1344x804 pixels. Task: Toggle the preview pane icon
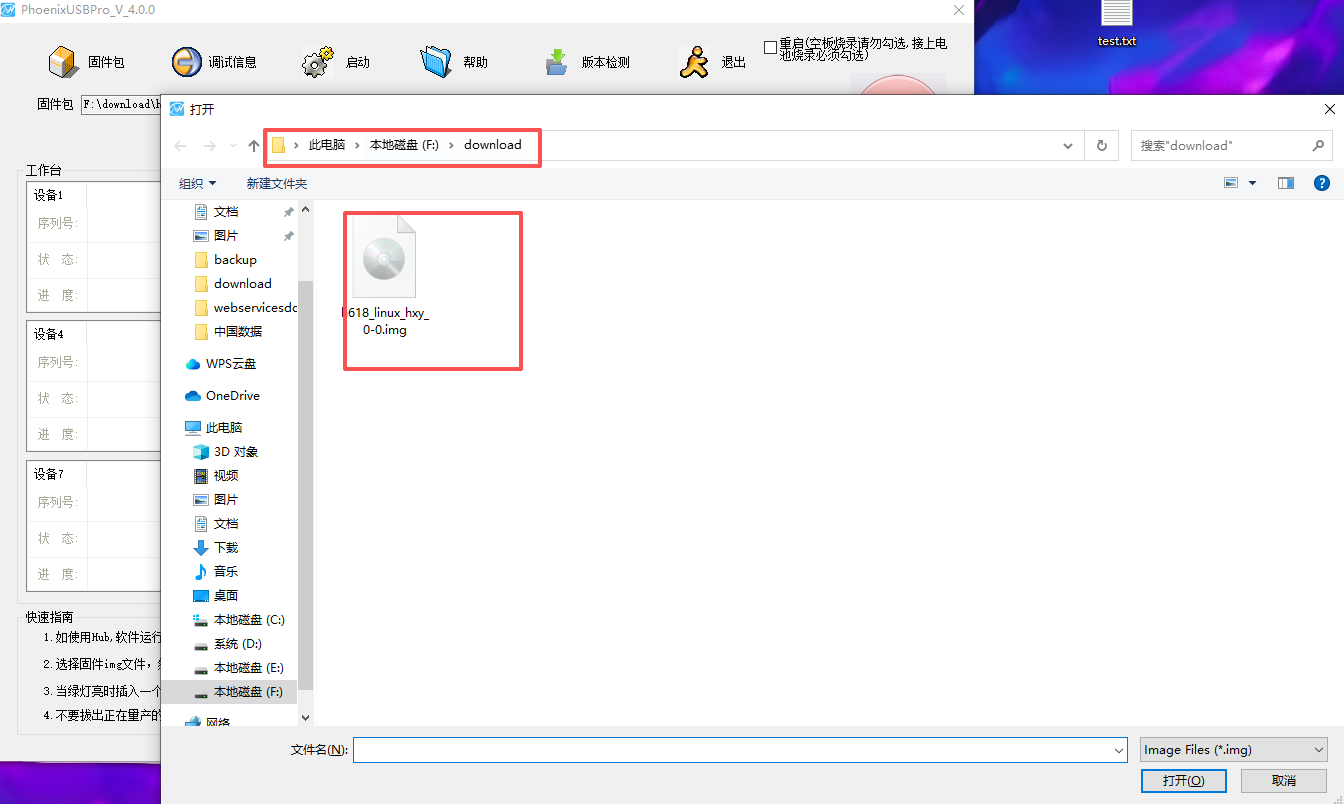(x=1286, y=183)
